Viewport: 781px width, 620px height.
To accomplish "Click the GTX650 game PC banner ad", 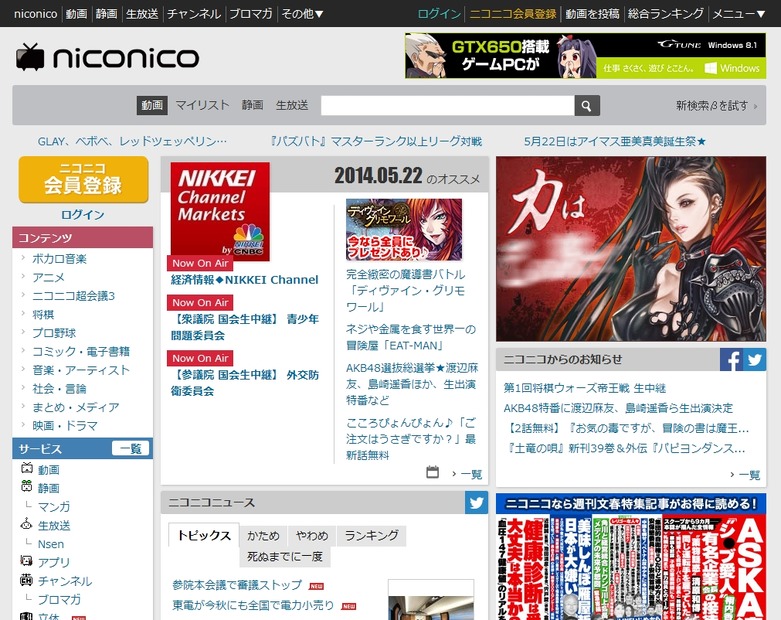I will pos(585,55).
